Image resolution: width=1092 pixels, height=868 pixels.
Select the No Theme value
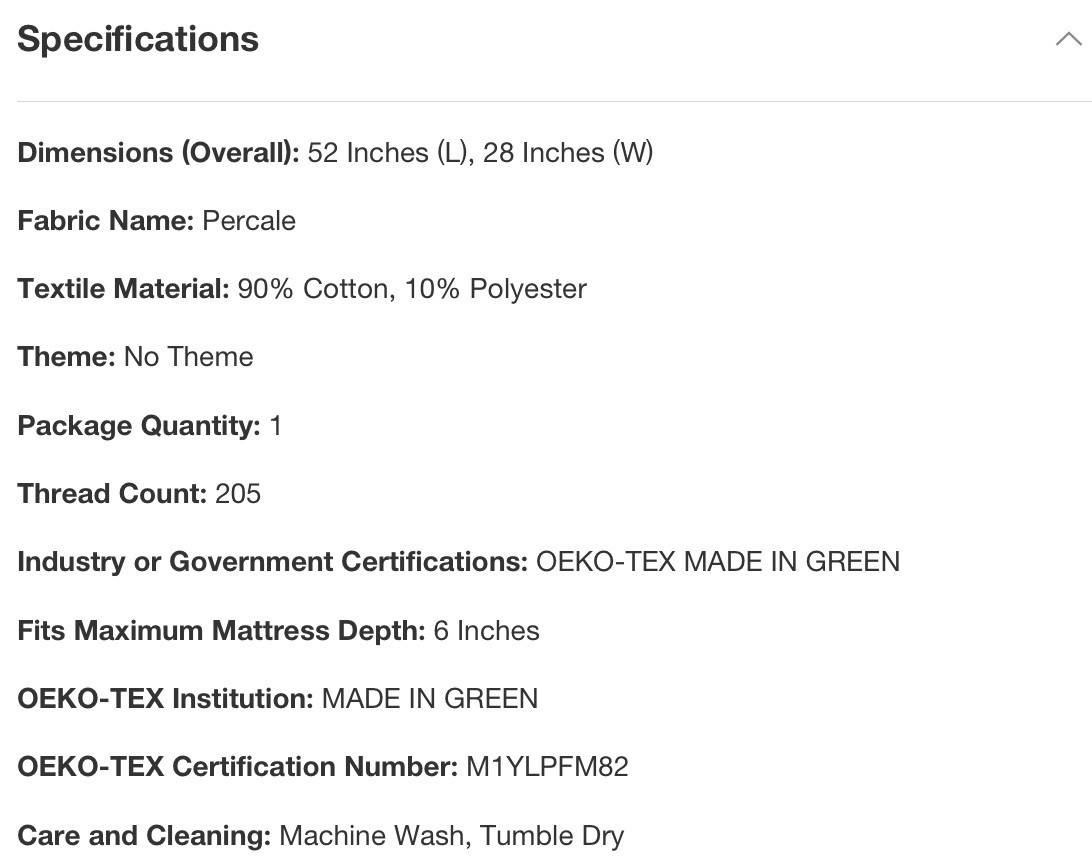tap(188, 357)
